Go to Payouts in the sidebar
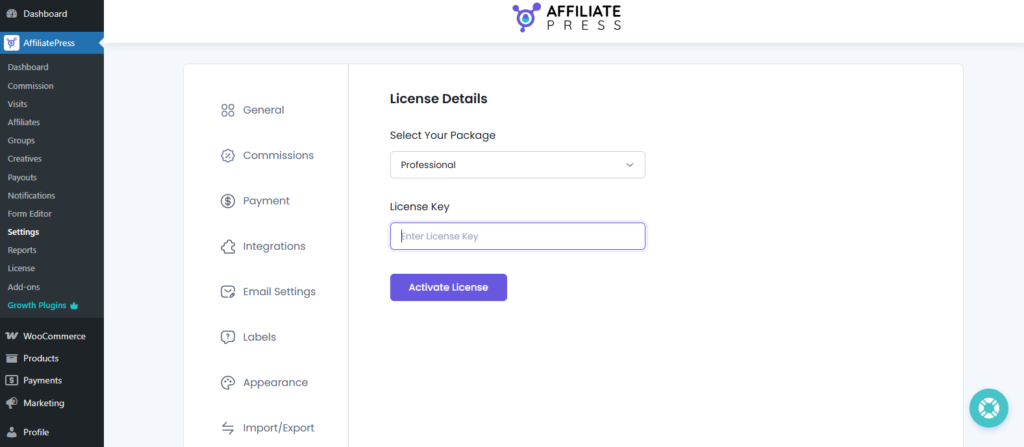 point(22,177)
